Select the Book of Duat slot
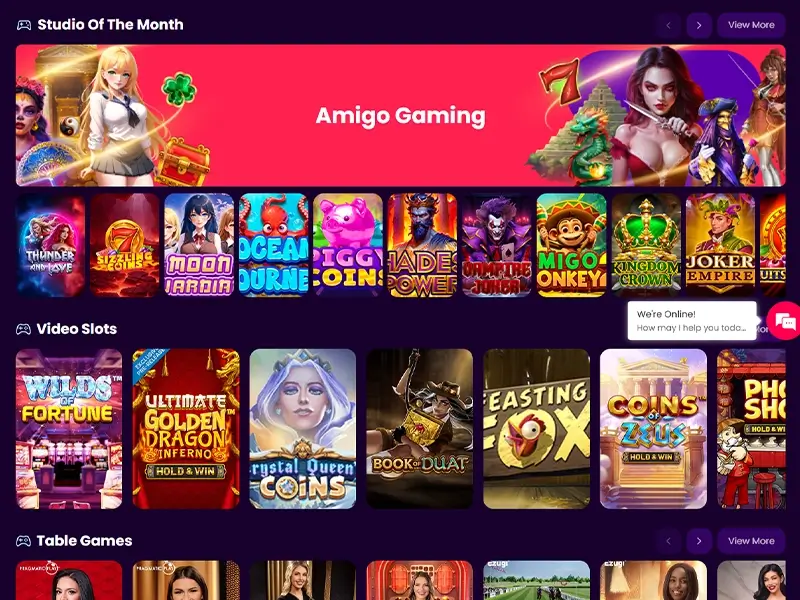Image resolution: width=800 pixels, height=600 pixels. (419, 429)
